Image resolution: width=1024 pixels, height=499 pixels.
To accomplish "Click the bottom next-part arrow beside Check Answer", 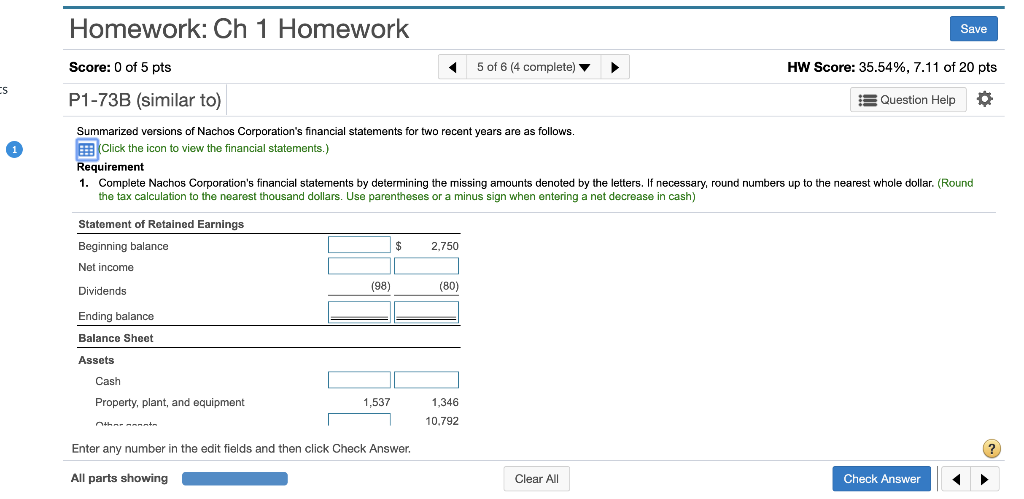I will tap(985, 479).
